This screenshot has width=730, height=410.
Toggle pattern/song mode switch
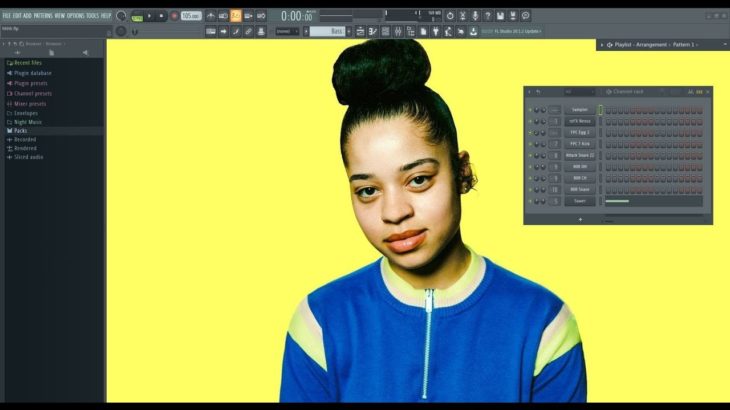click(x=137, y=16)
